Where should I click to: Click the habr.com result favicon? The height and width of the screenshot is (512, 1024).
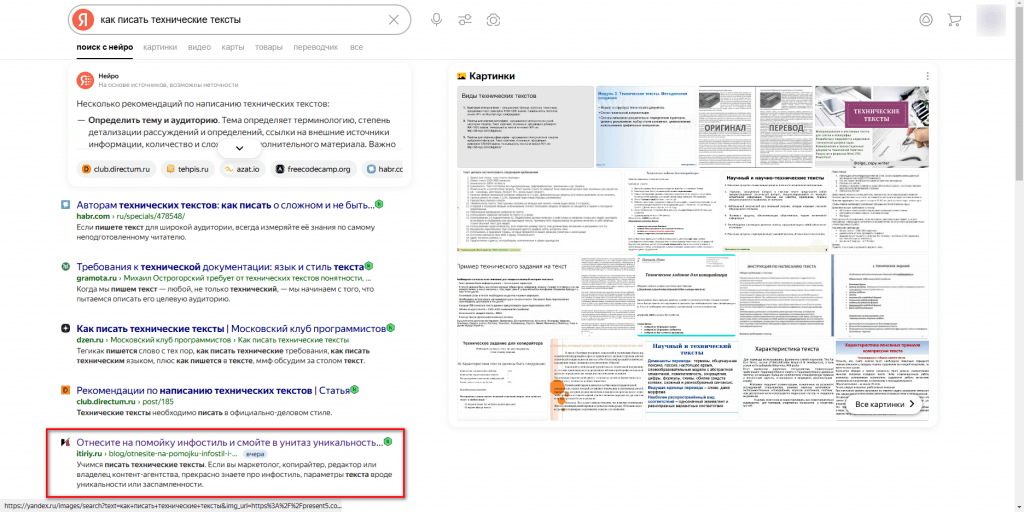[x=65, y=205]
